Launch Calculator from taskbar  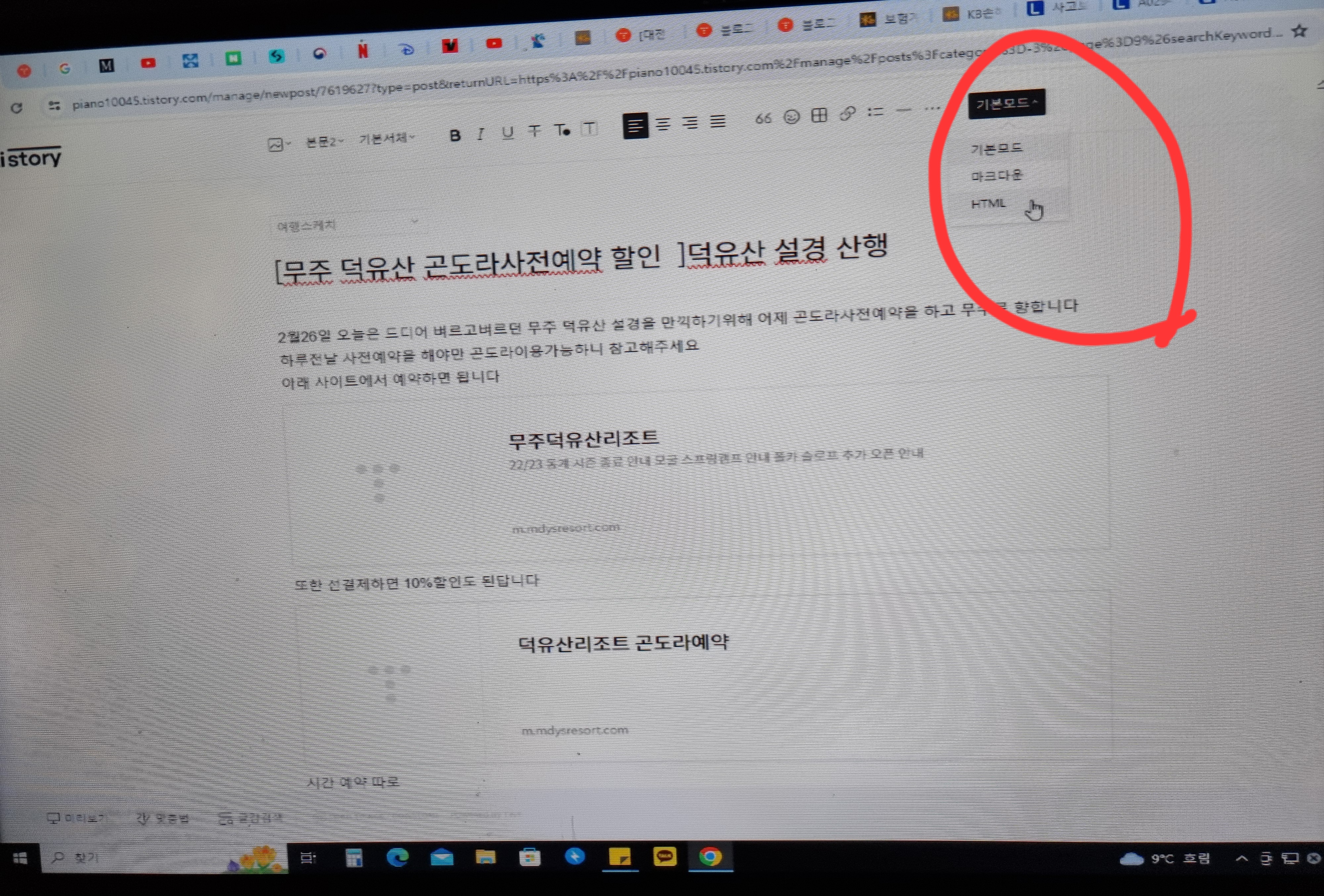click(x=354, y=857)
